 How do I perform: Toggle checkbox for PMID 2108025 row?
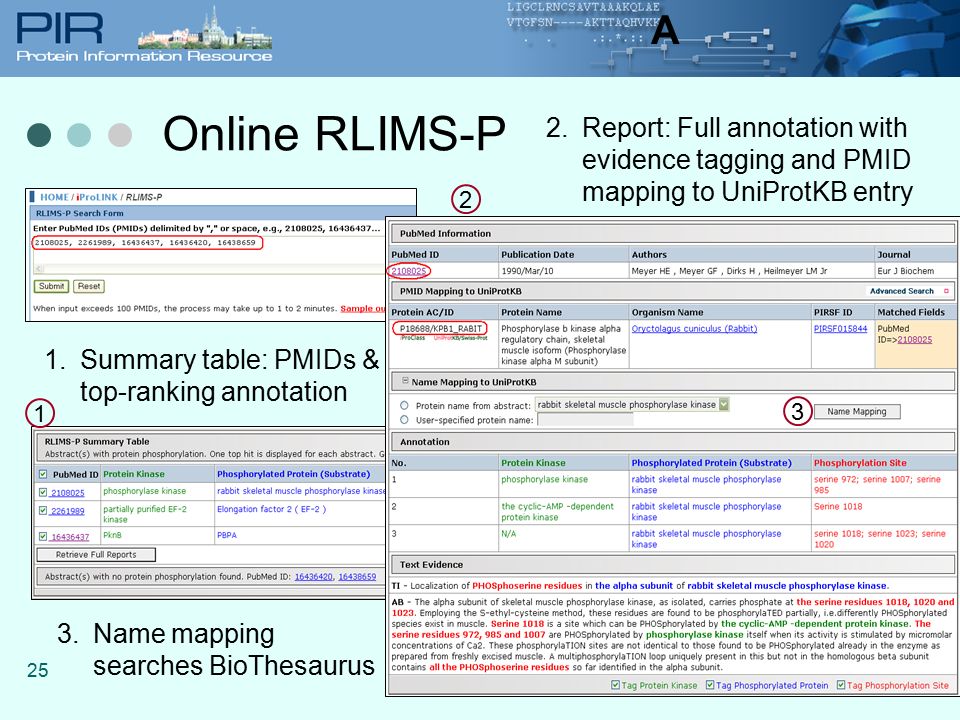[x=43, y=492]
